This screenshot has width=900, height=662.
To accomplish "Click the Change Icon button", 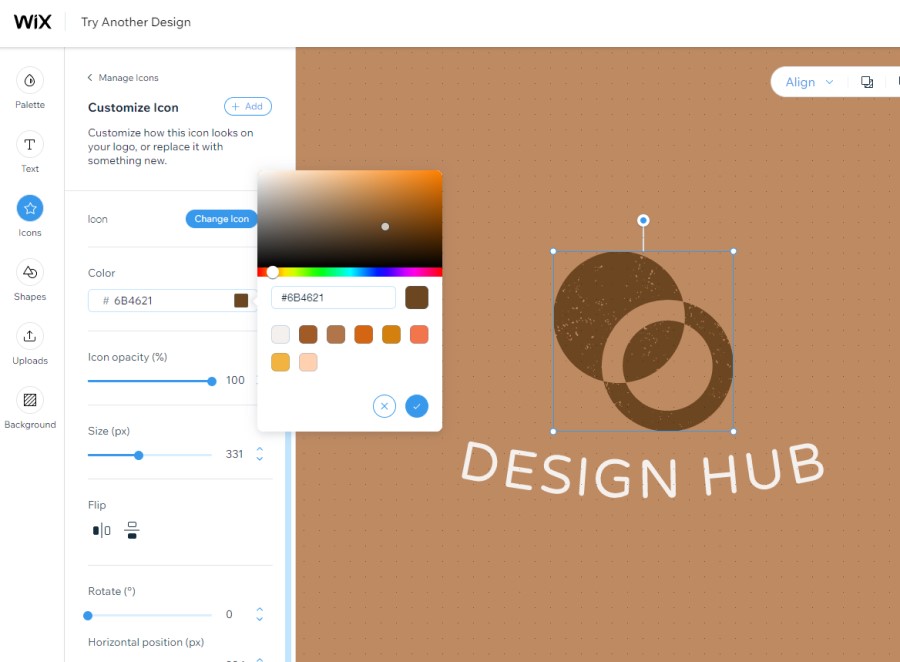I will pos(222,219).
